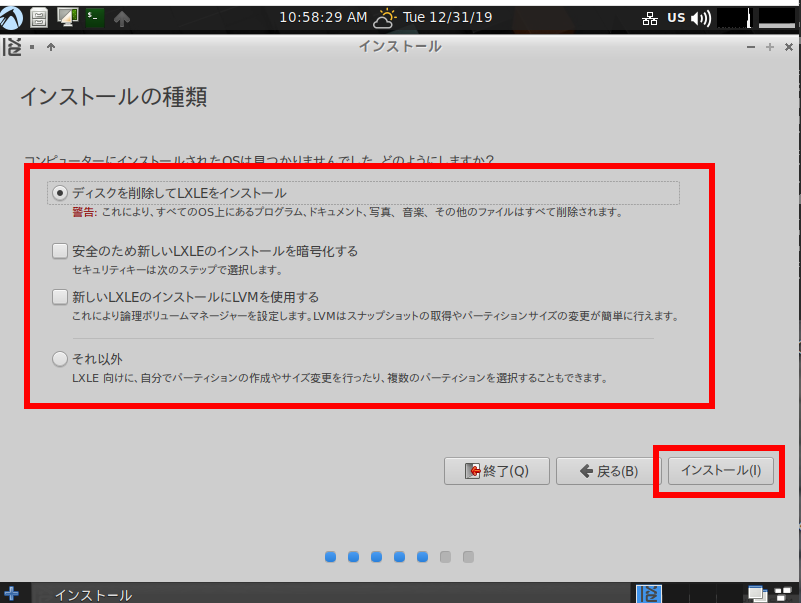Click the small square titlebar button
The height and width of the screenshot is (603, 801).
32,47
